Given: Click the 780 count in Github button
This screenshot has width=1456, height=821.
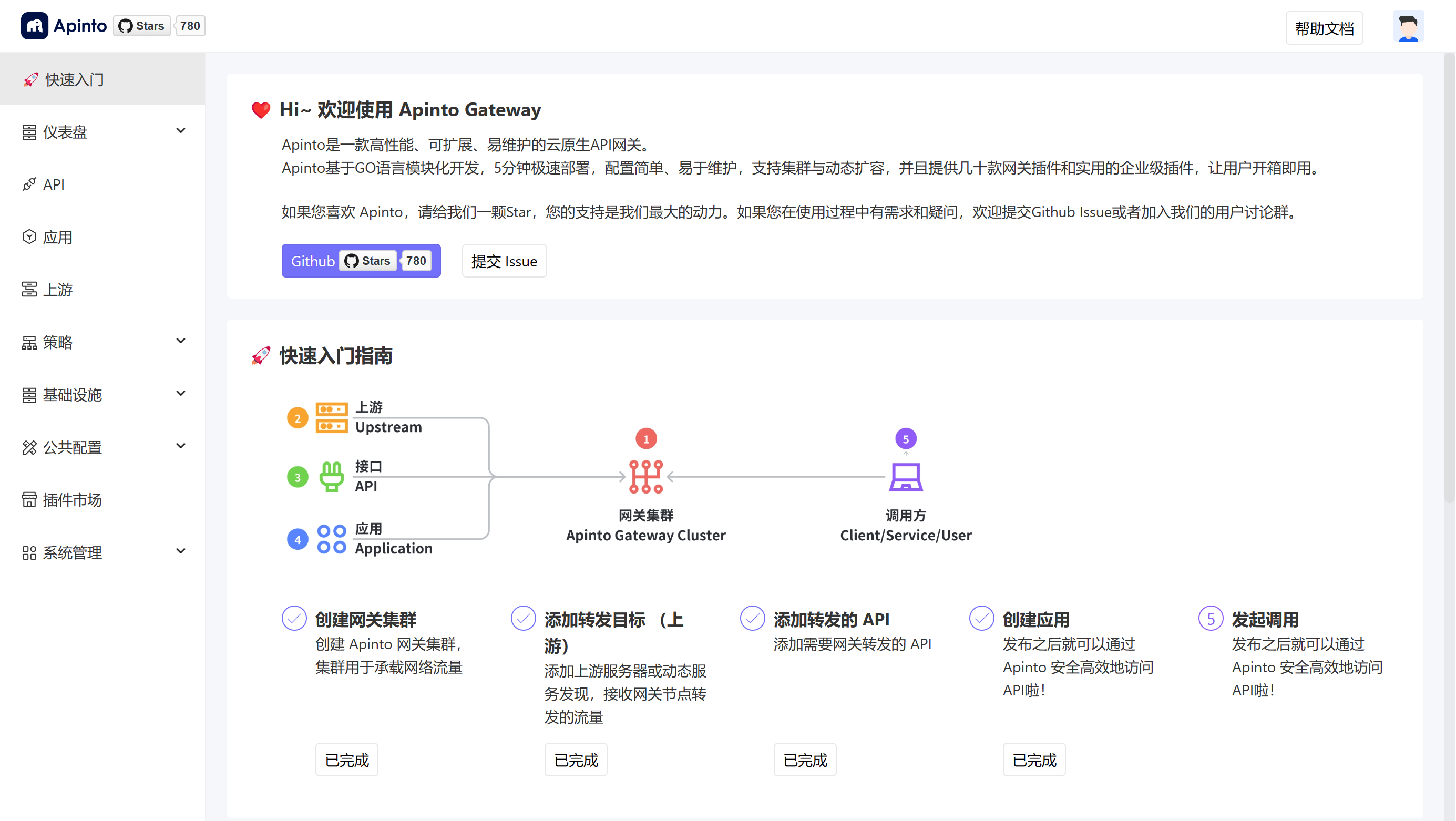Looking at the screenshot, I should pyautogui.click(x=416, y=261).
